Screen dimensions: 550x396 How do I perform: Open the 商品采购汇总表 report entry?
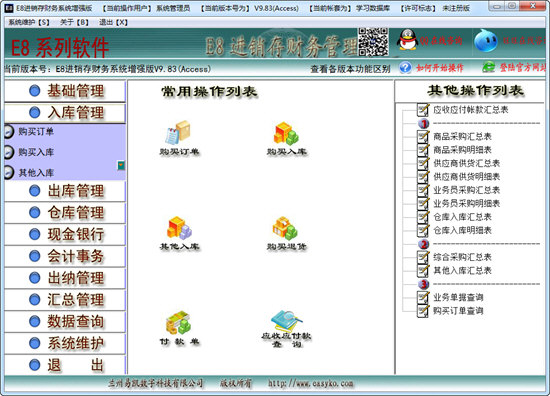[462, 136]
